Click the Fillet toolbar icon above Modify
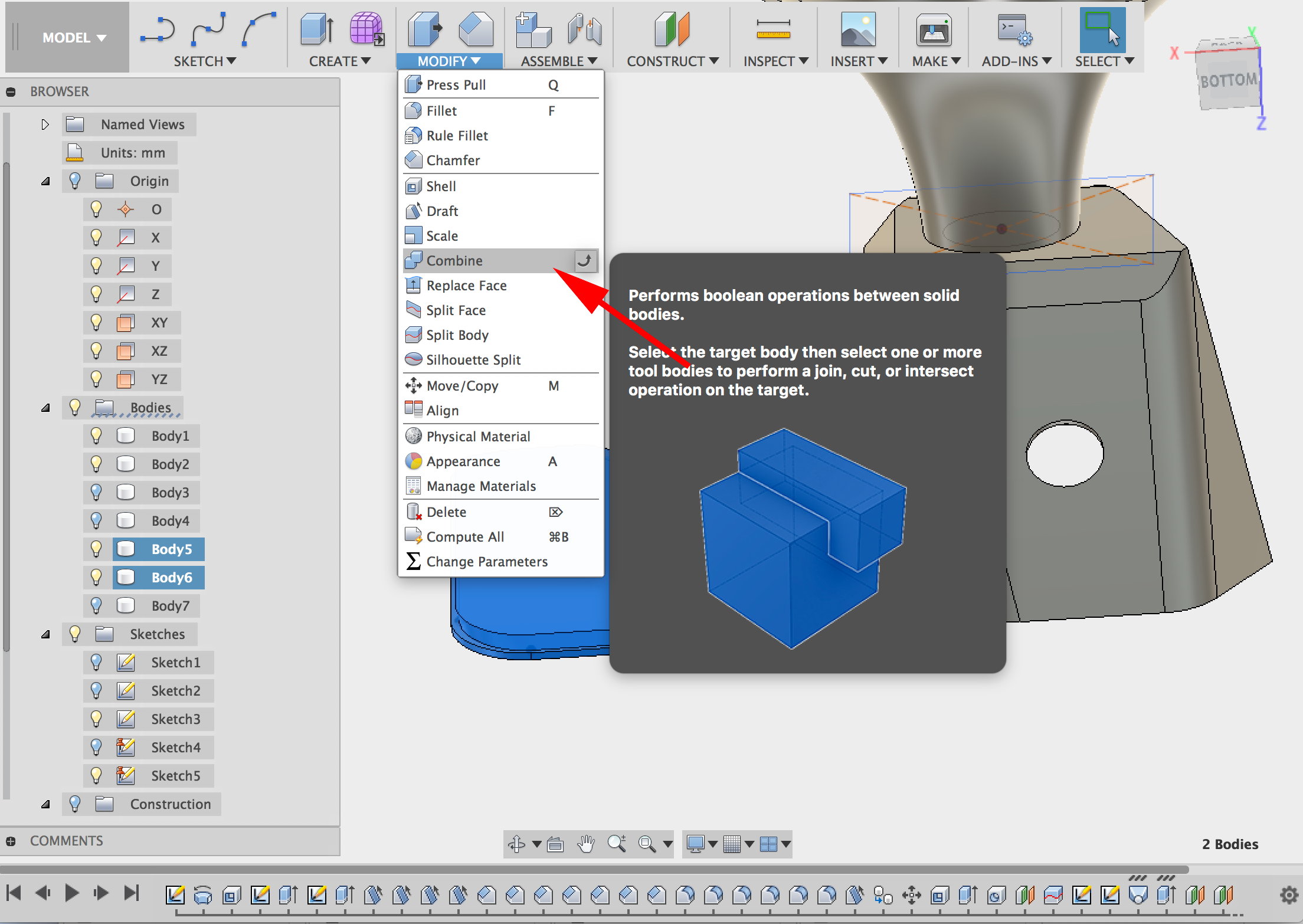1303x924 pixels. tap(476, 28)
